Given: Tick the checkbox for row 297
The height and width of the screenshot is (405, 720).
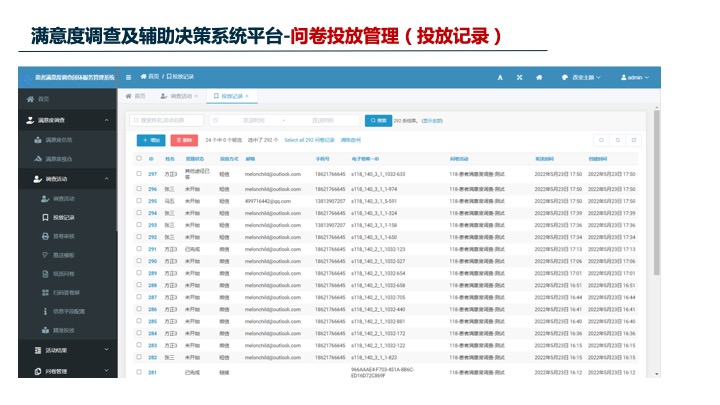Looking at the screenshot, I should (139, 174).
